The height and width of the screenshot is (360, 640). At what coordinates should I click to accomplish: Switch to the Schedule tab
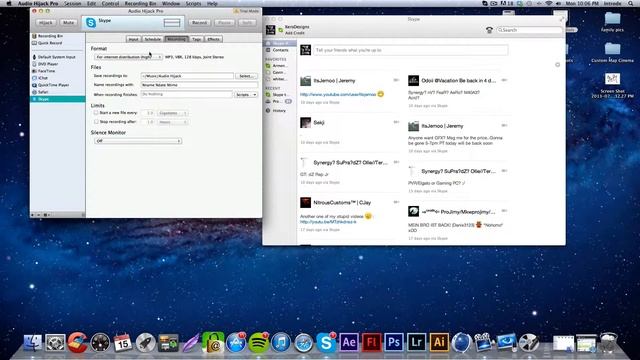[x=153, y=39]
